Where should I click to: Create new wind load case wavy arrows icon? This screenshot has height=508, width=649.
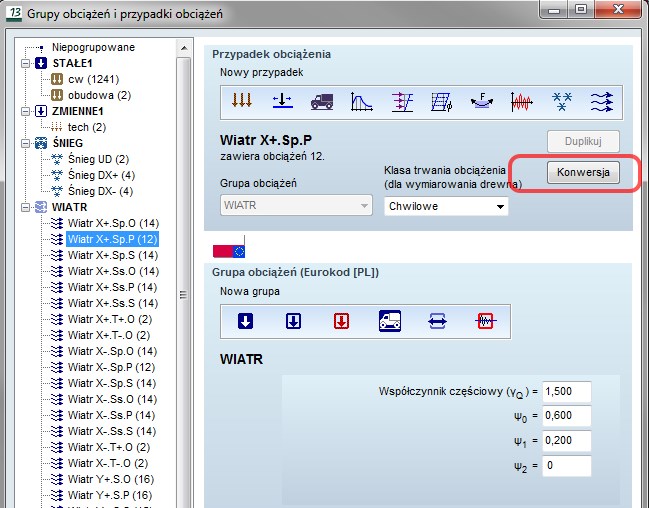coord(599,100)
